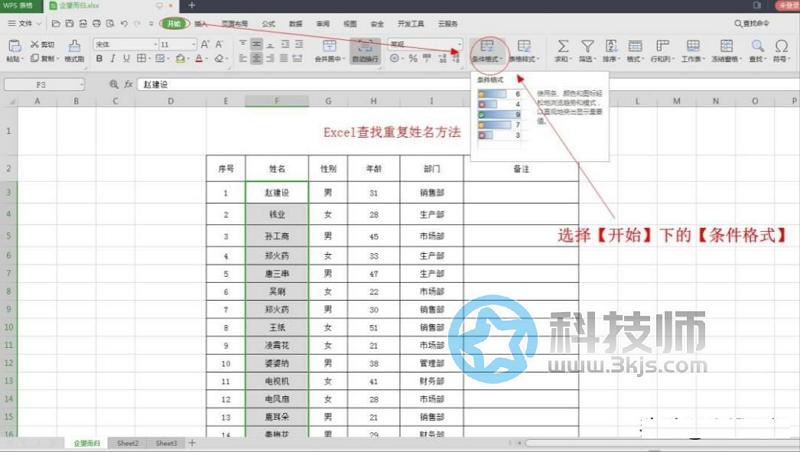Click the Insert Function fx icon
The height and width of the screenshot is (452, 800).
click(128, 84)
